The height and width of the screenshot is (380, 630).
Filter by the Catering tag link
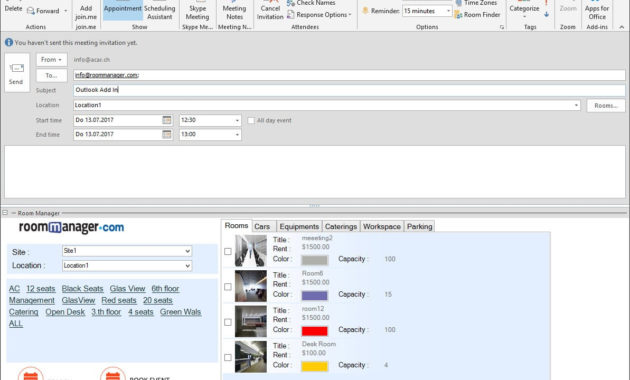click(x=23, y=312)
